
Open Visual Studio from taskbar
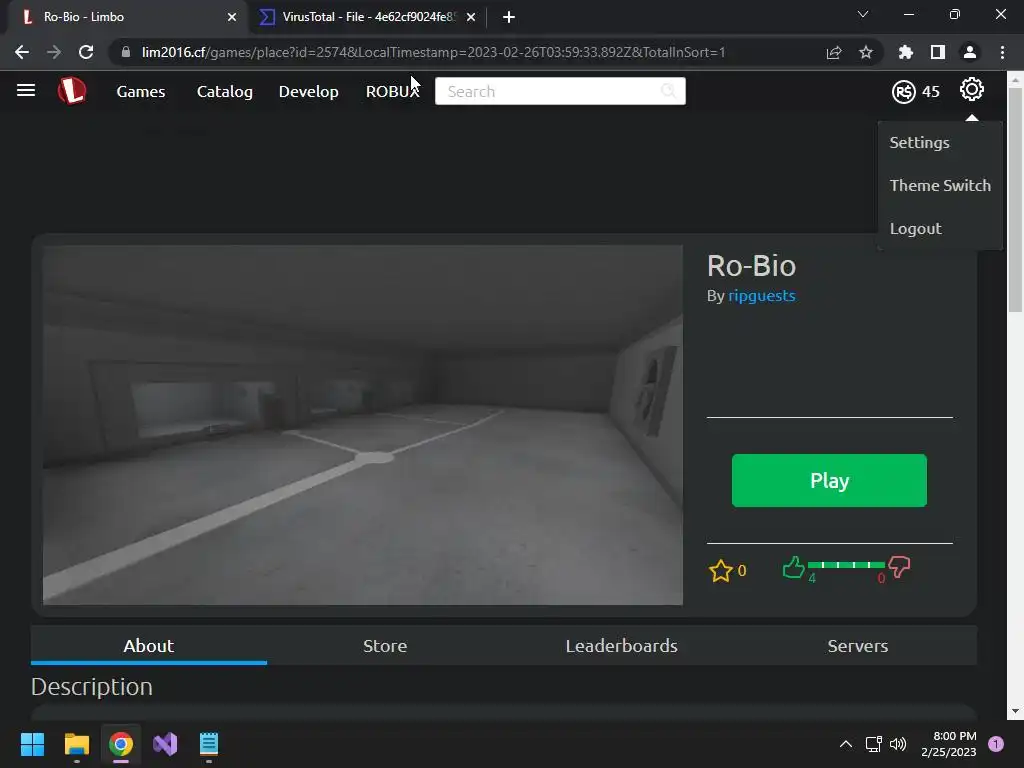click(x=165, y=744)
